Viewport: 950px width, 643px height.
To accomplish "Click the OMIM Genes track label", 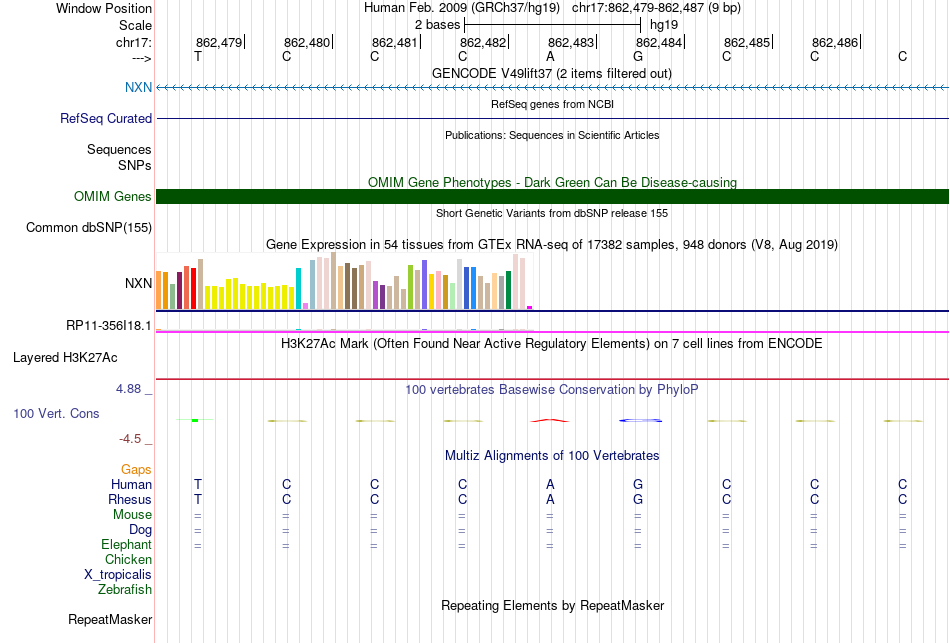I will (x=112, y=196).
